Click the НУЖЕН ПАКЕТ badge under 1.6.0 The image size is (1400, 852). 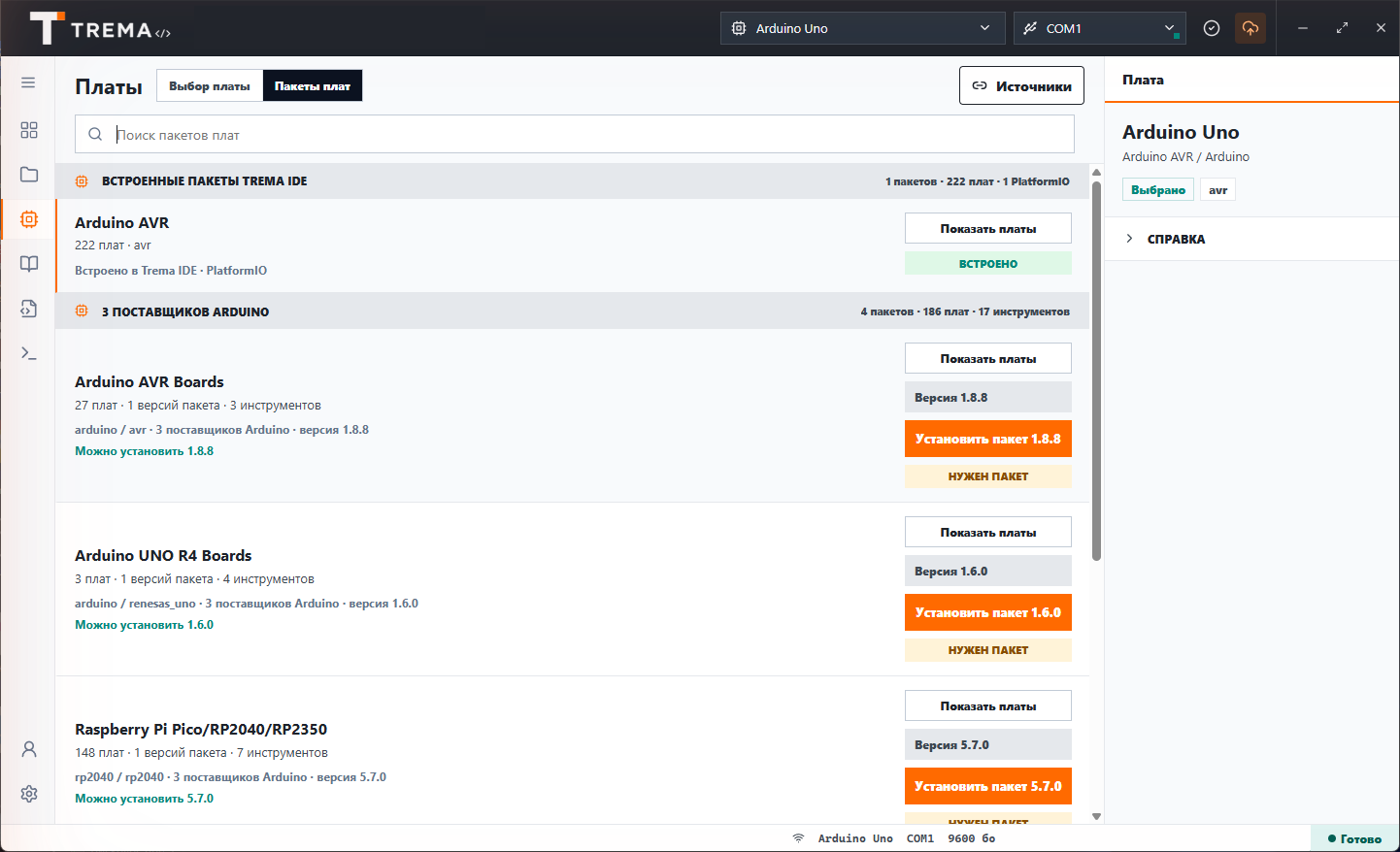click(988, 650)
